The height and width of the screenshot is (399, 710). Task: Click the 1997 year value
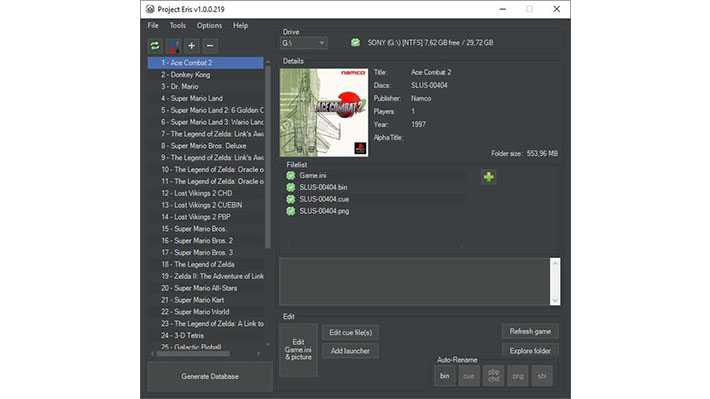[418, 125]
